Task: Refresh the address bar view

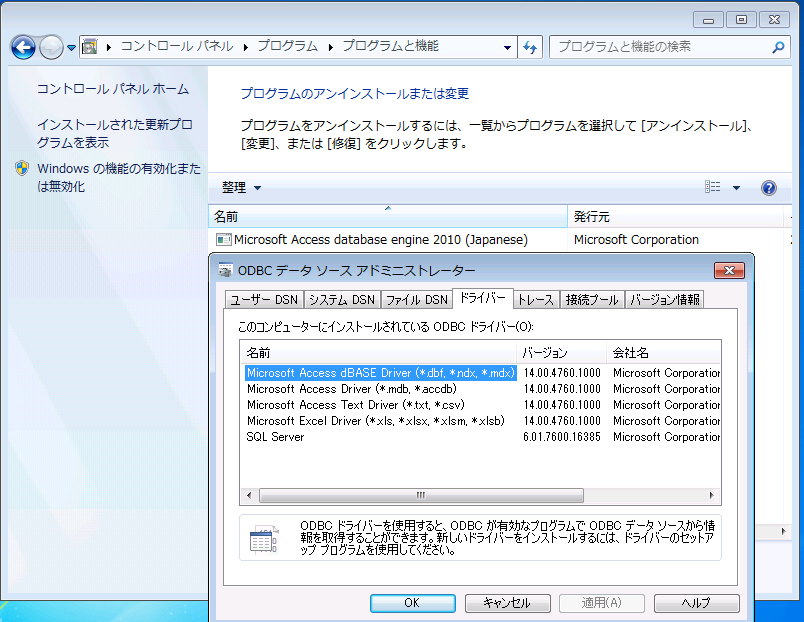Action: coord(530,48)
